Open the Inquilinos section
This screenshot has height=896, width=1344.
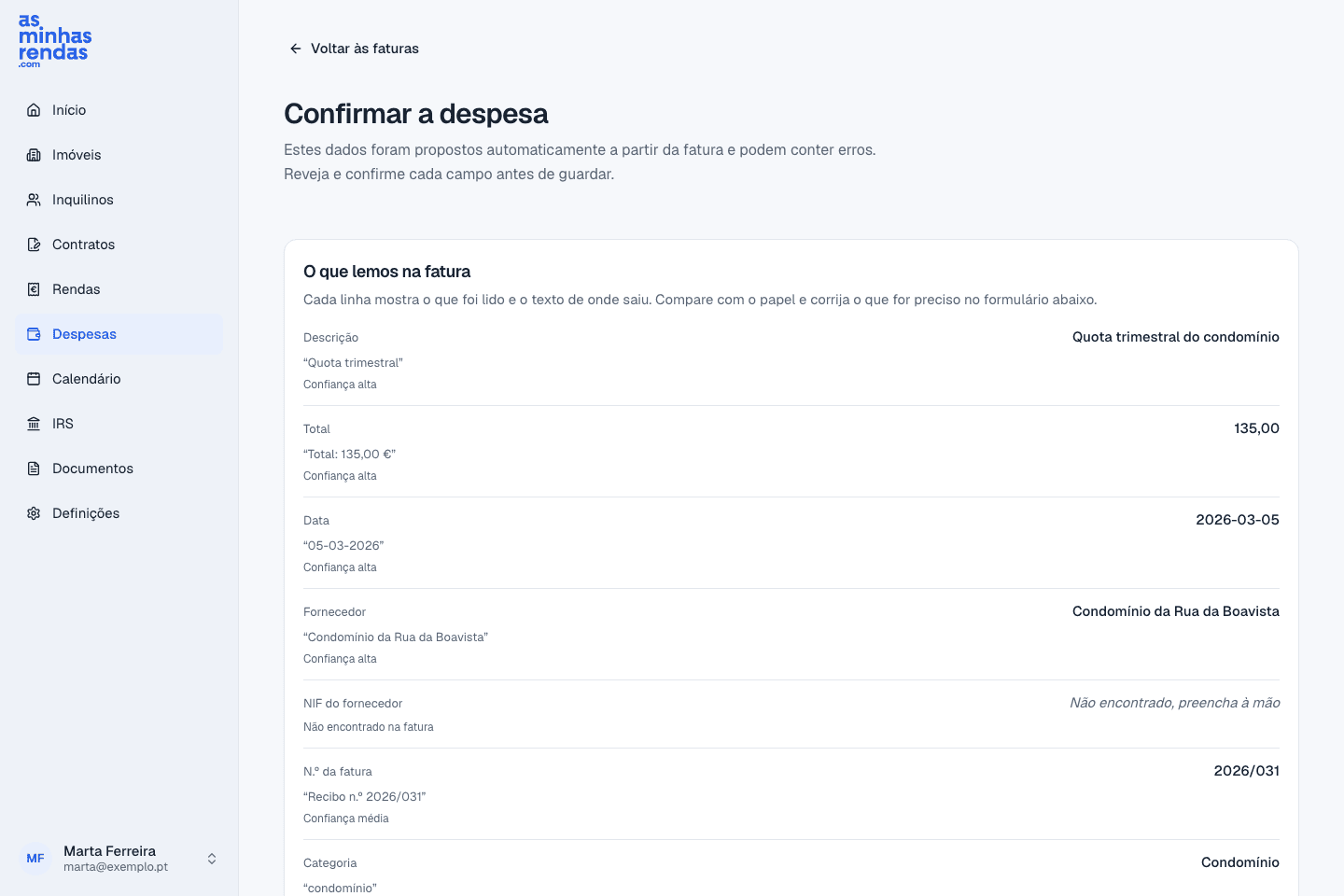click(x=119, y=200)
